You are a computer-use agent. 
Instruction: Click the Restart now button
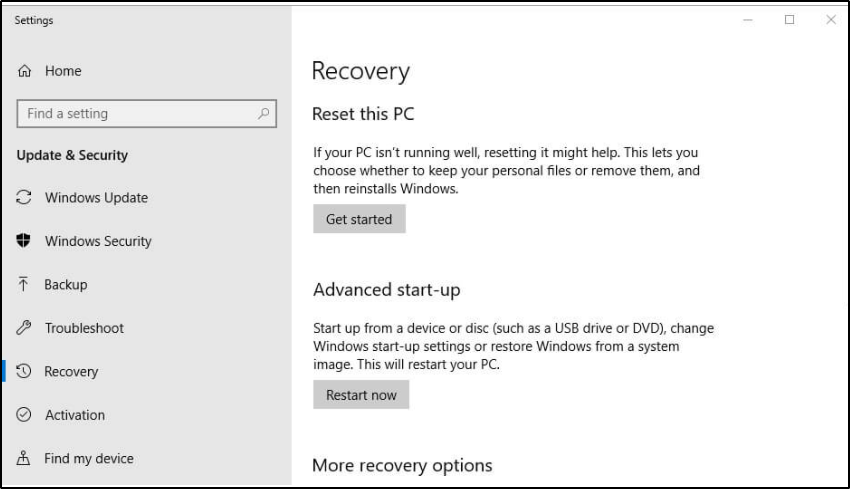pos(361,395)
